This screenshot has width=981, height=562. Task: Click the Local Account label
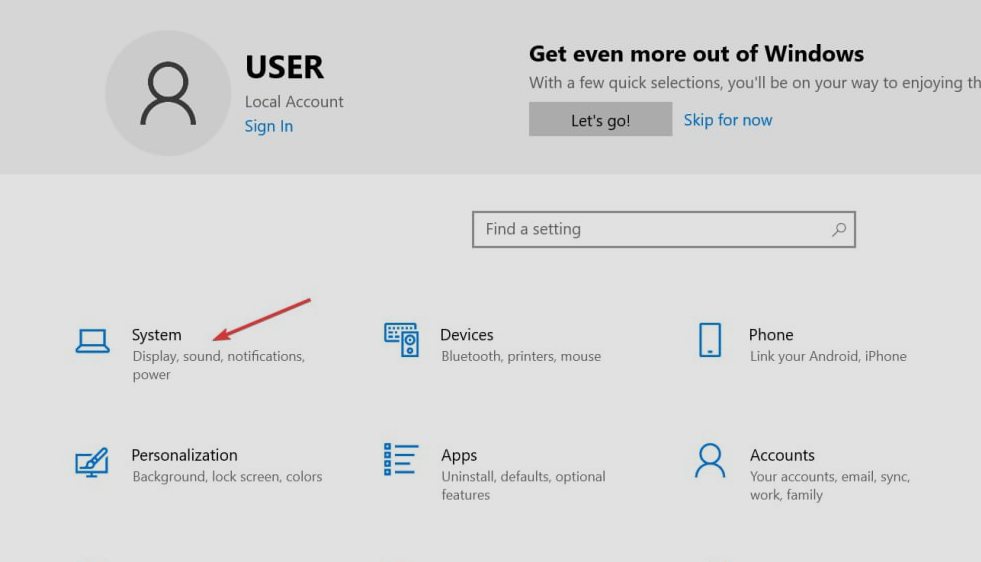[294, 101]
